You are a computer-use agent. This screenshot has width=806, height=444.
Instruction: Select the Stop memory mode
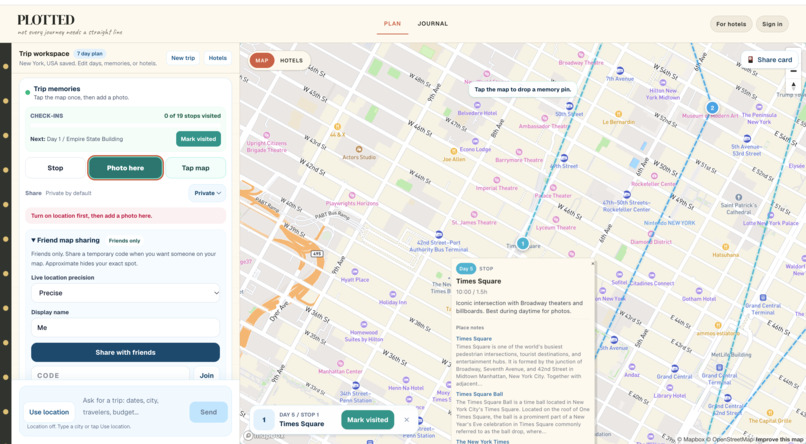pos(55,168)
